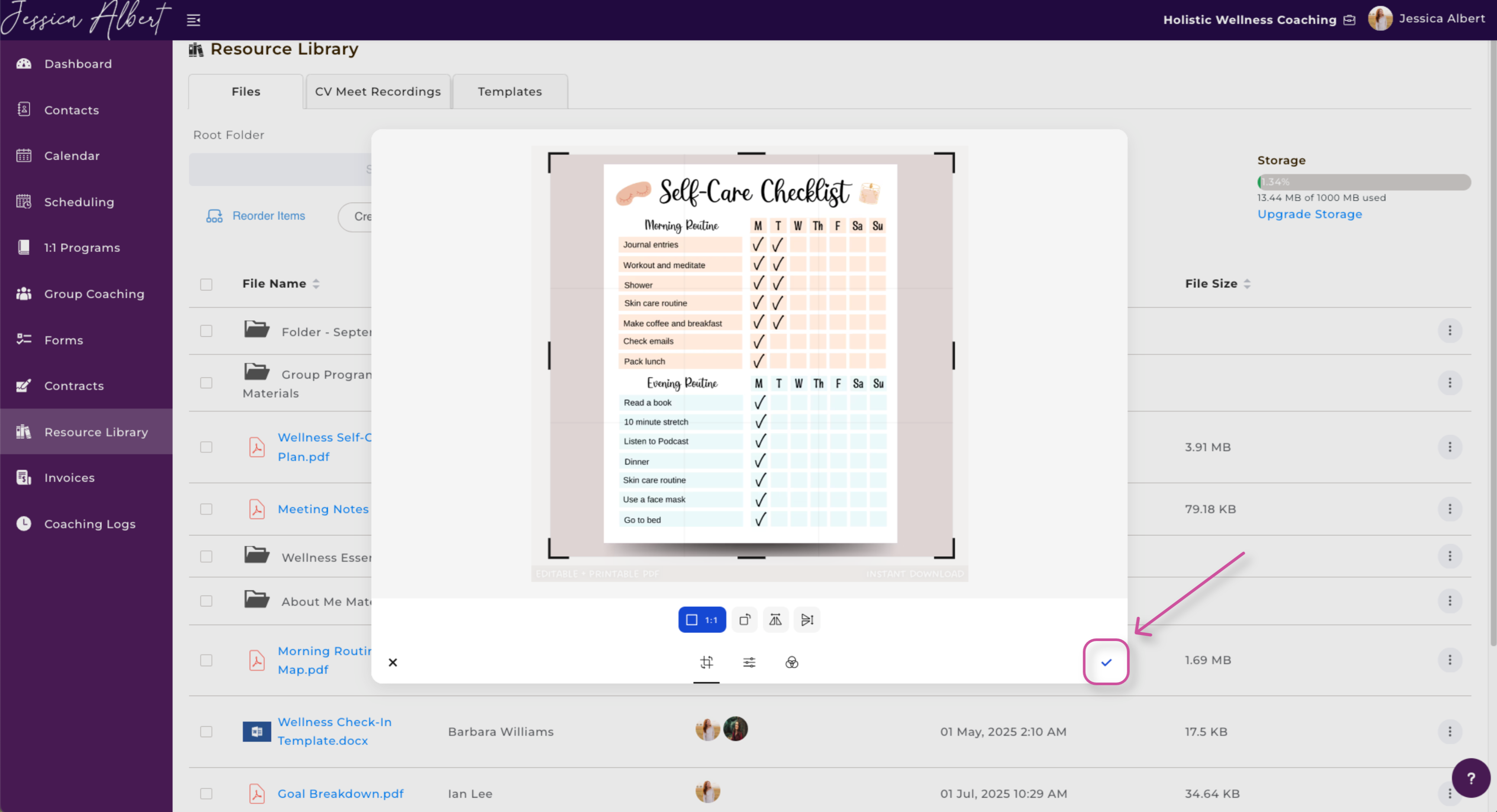Confirm the crop with the checkmark button
Screen dimensions: 1497x812
tap(1105, 662)
